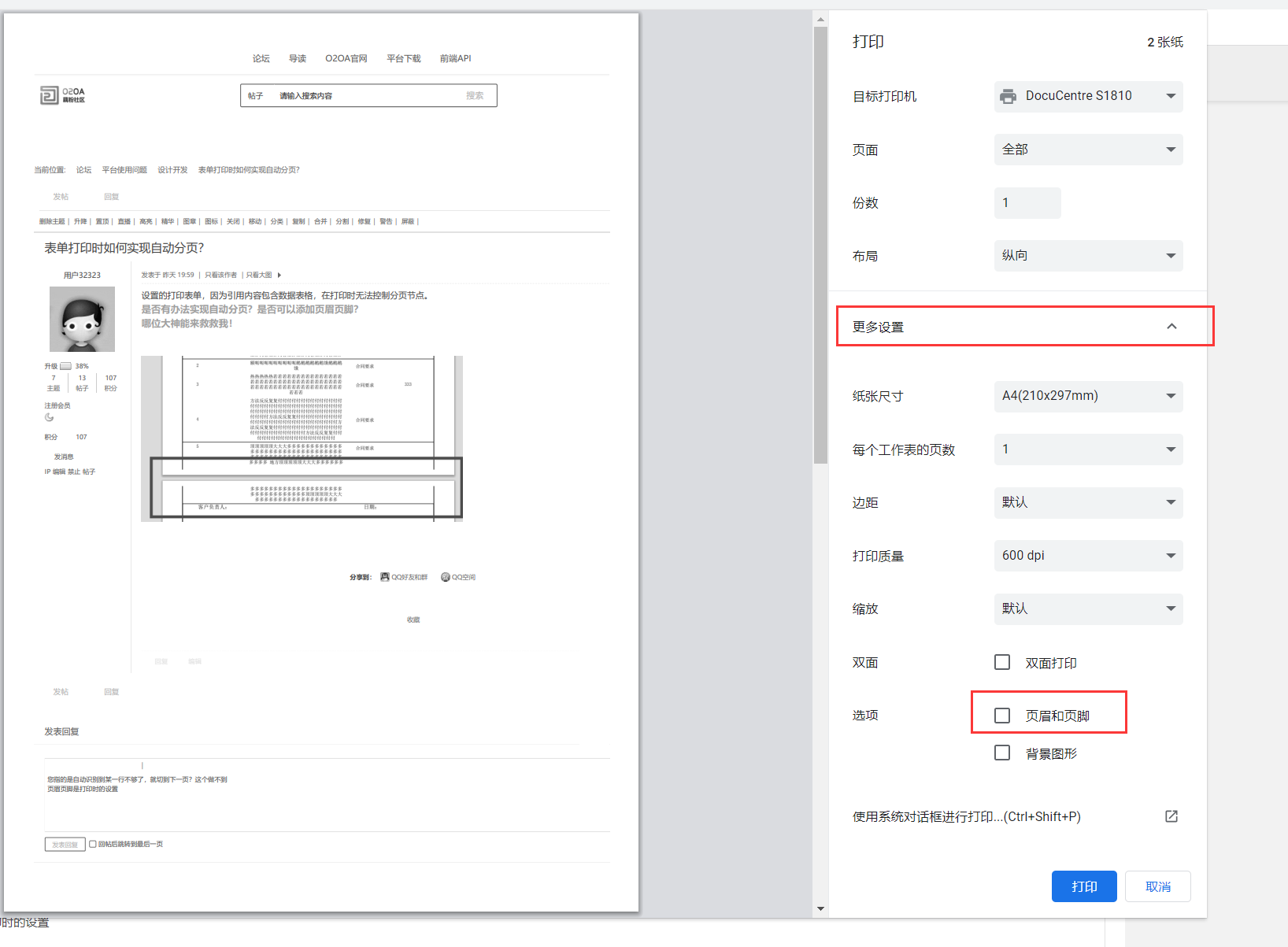Click the 发表回复 submit button in preview

(65, 845)
